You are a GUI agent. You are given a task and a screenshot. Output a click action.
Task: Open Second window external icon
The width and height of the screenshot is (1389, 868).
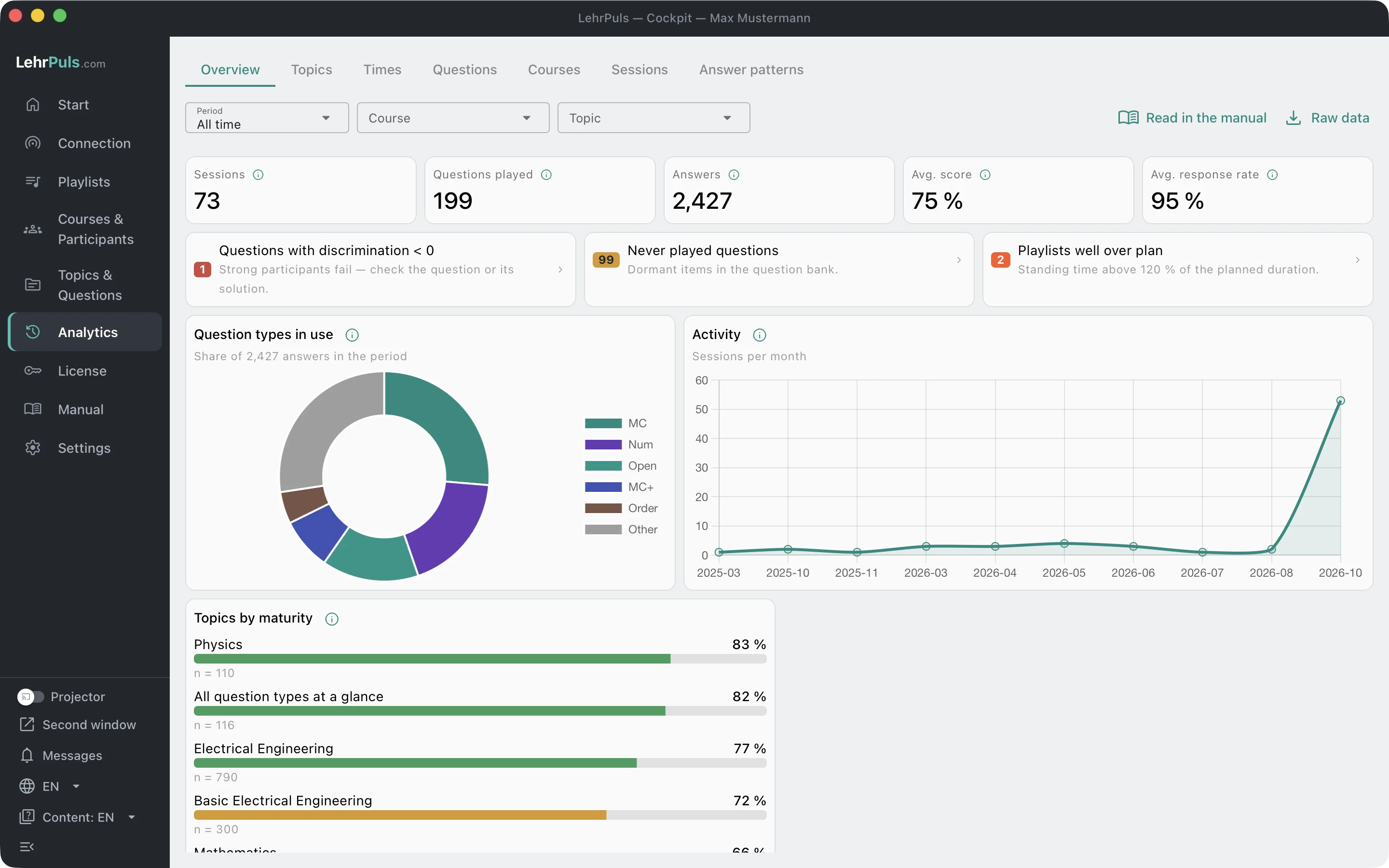pyautogui.click(x=27, y=724)
